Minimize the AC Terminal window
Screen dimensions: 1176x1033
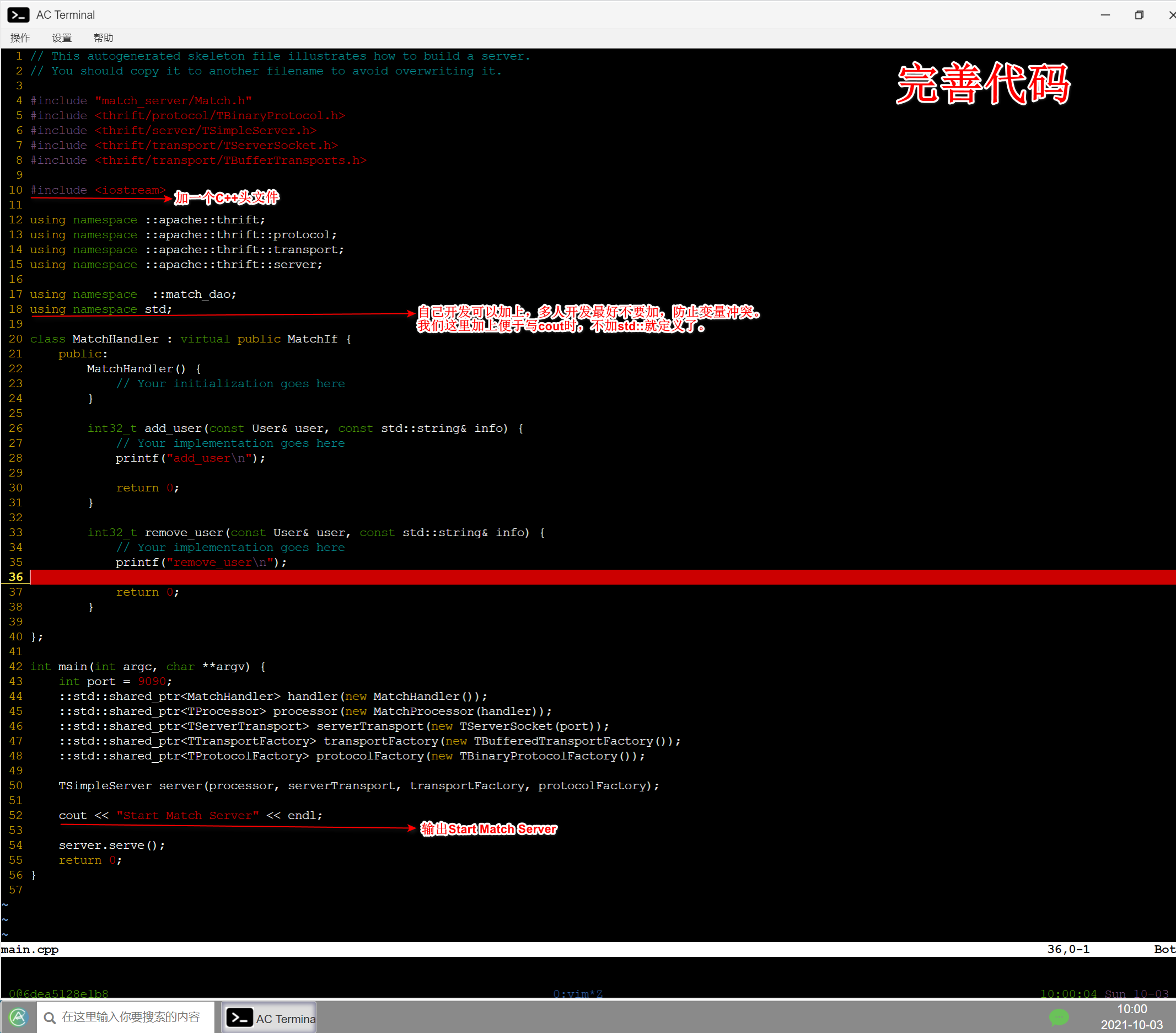1105,15
